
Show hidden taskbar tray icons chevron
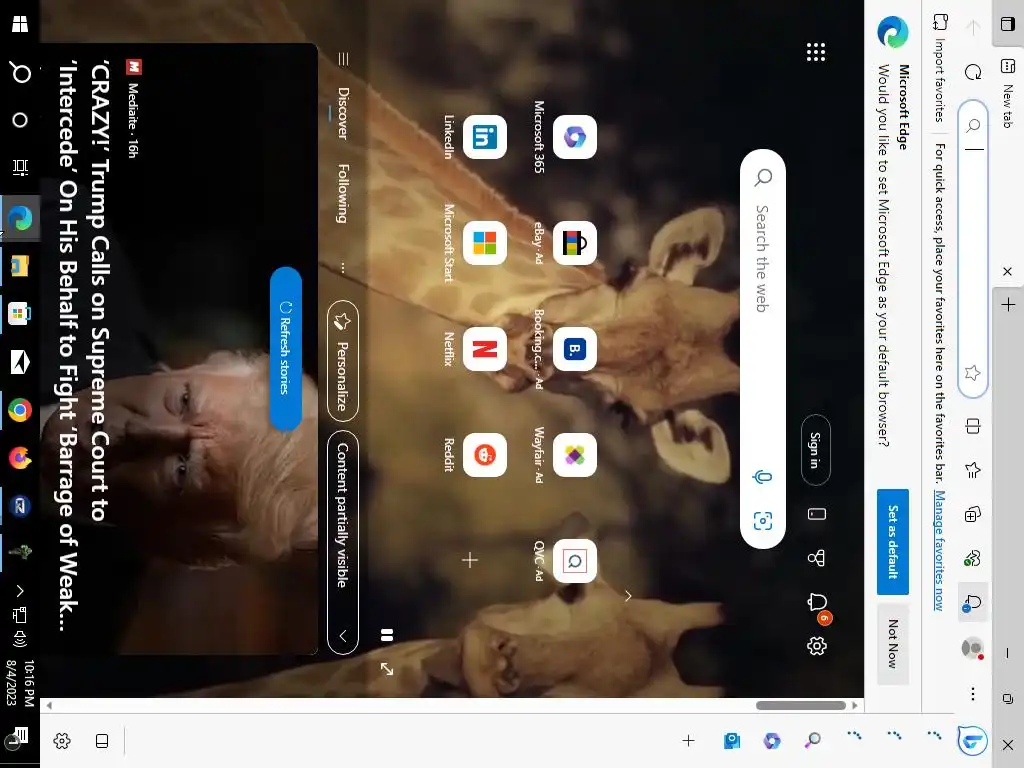20,591
